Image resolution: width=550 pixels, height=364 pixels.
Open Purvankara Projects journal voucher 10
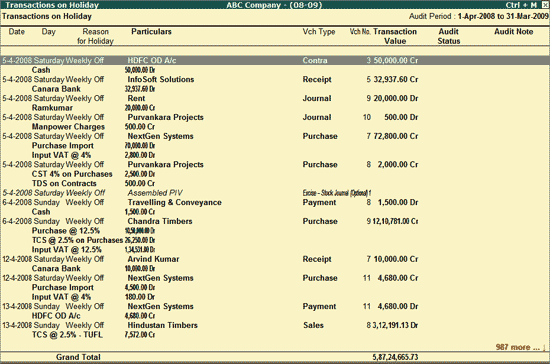tap(275, 117)
